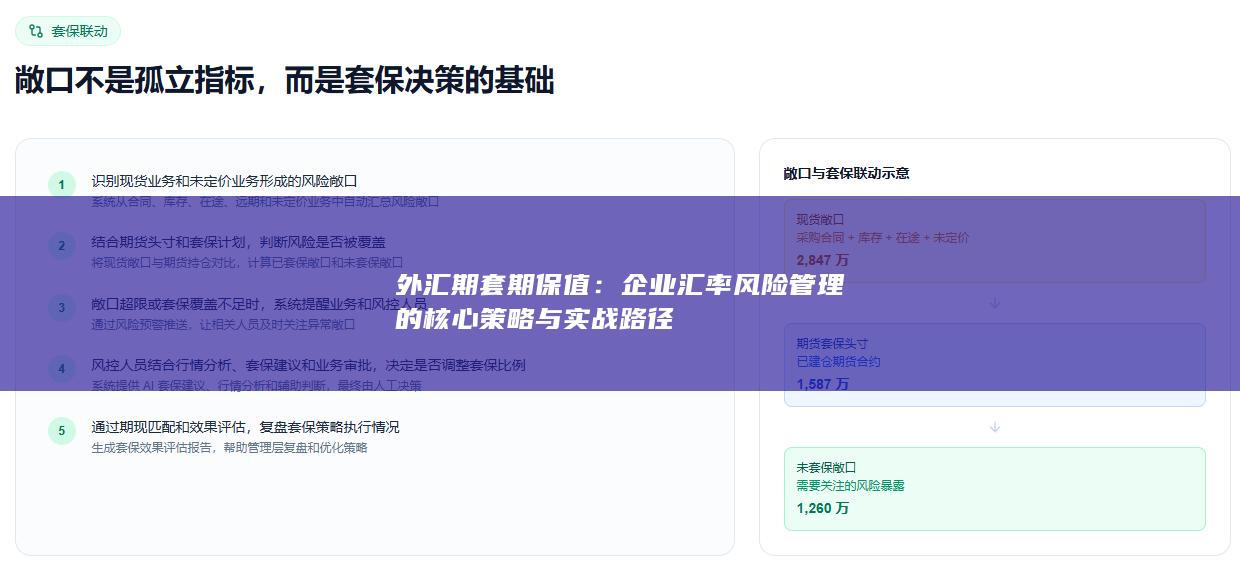Select the value 1,260 万
Screen dimensions: 1240x587
point(823,508)
